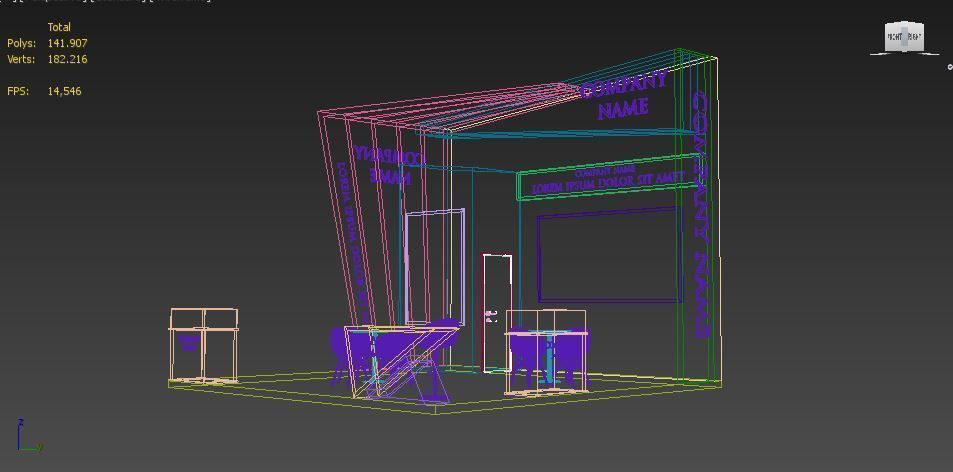Click the FPS: statistics label

tap(18, 91)
